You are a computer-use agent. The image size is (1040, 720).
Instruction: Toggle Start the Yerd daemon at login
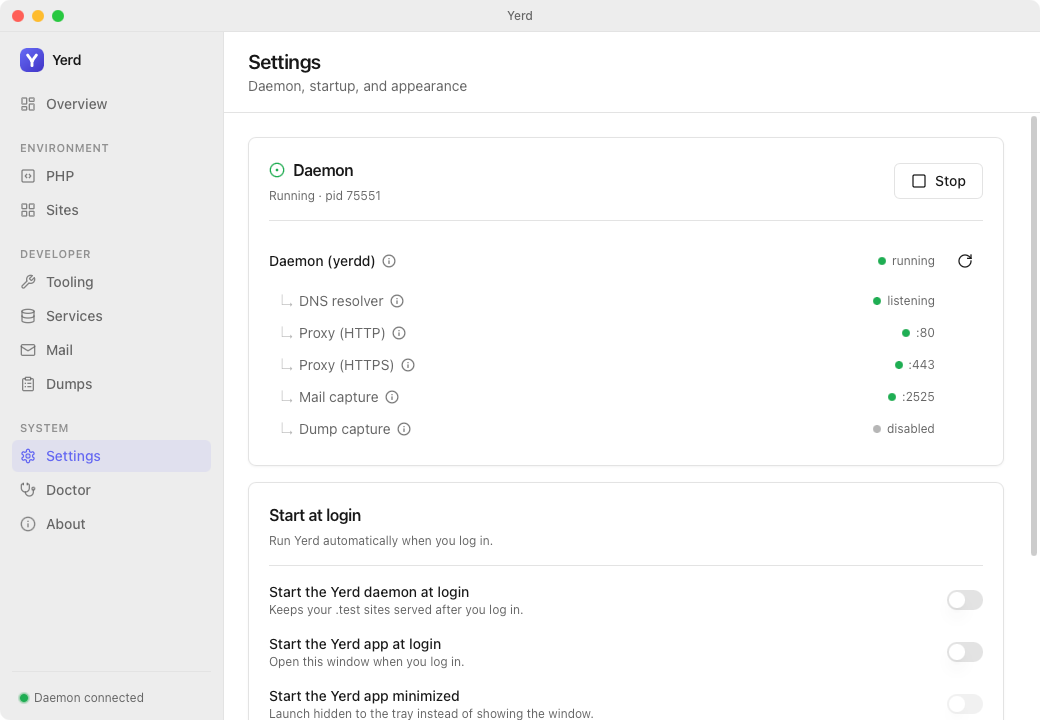(x=964, y=600)
